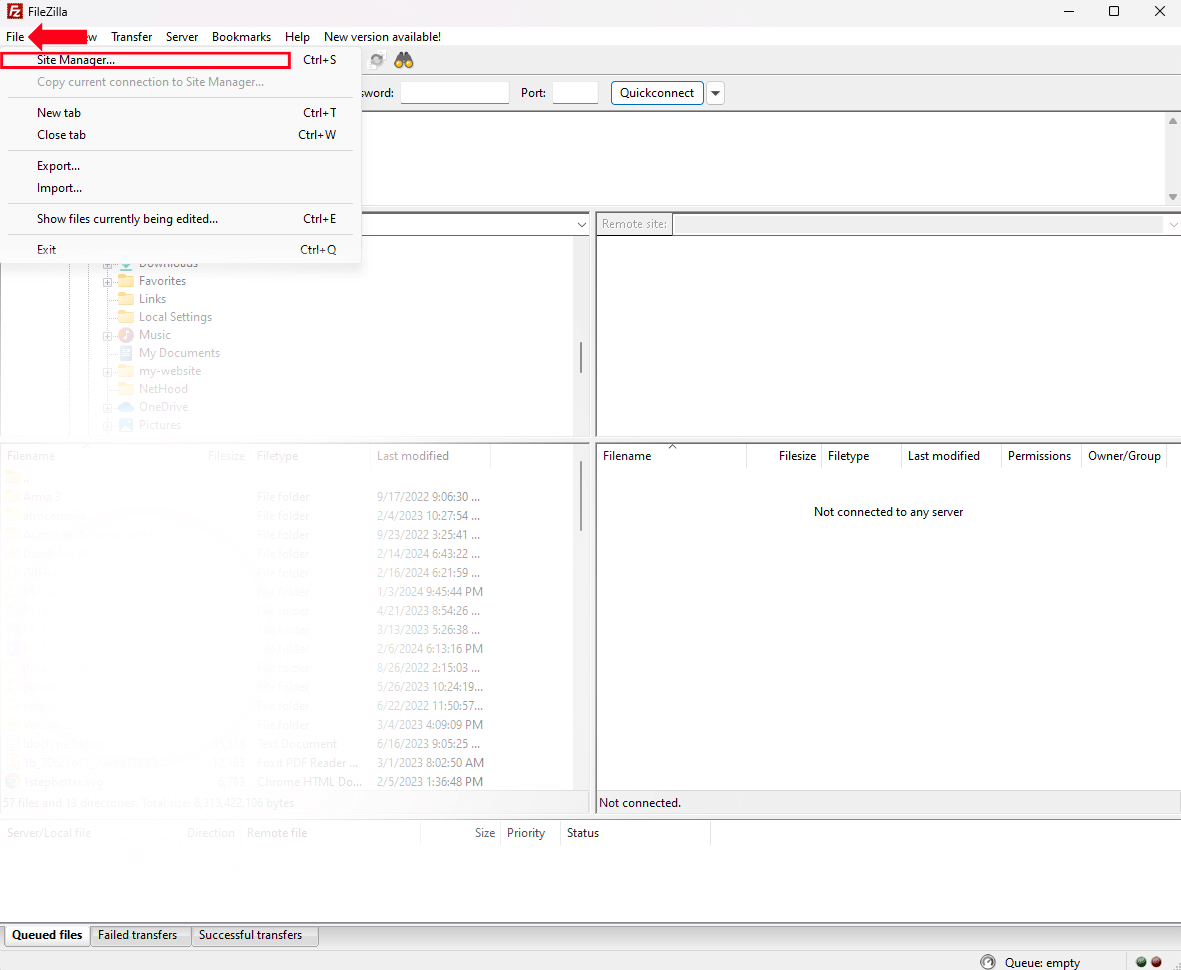The width and height of the screenshot is (1181, 970).
Task: Click the Remote site path field
Action: coord(919,224)
